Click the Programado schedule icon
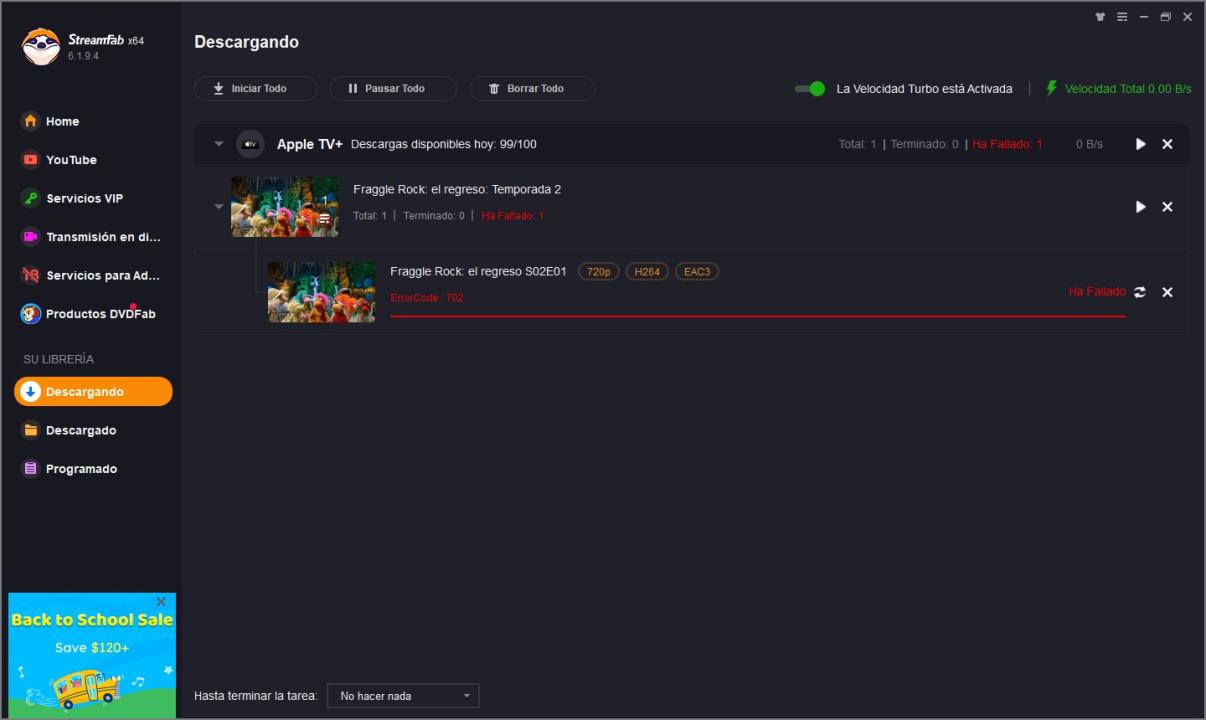Viewport: 1206px width, 720px height. (x=30, y=469)
